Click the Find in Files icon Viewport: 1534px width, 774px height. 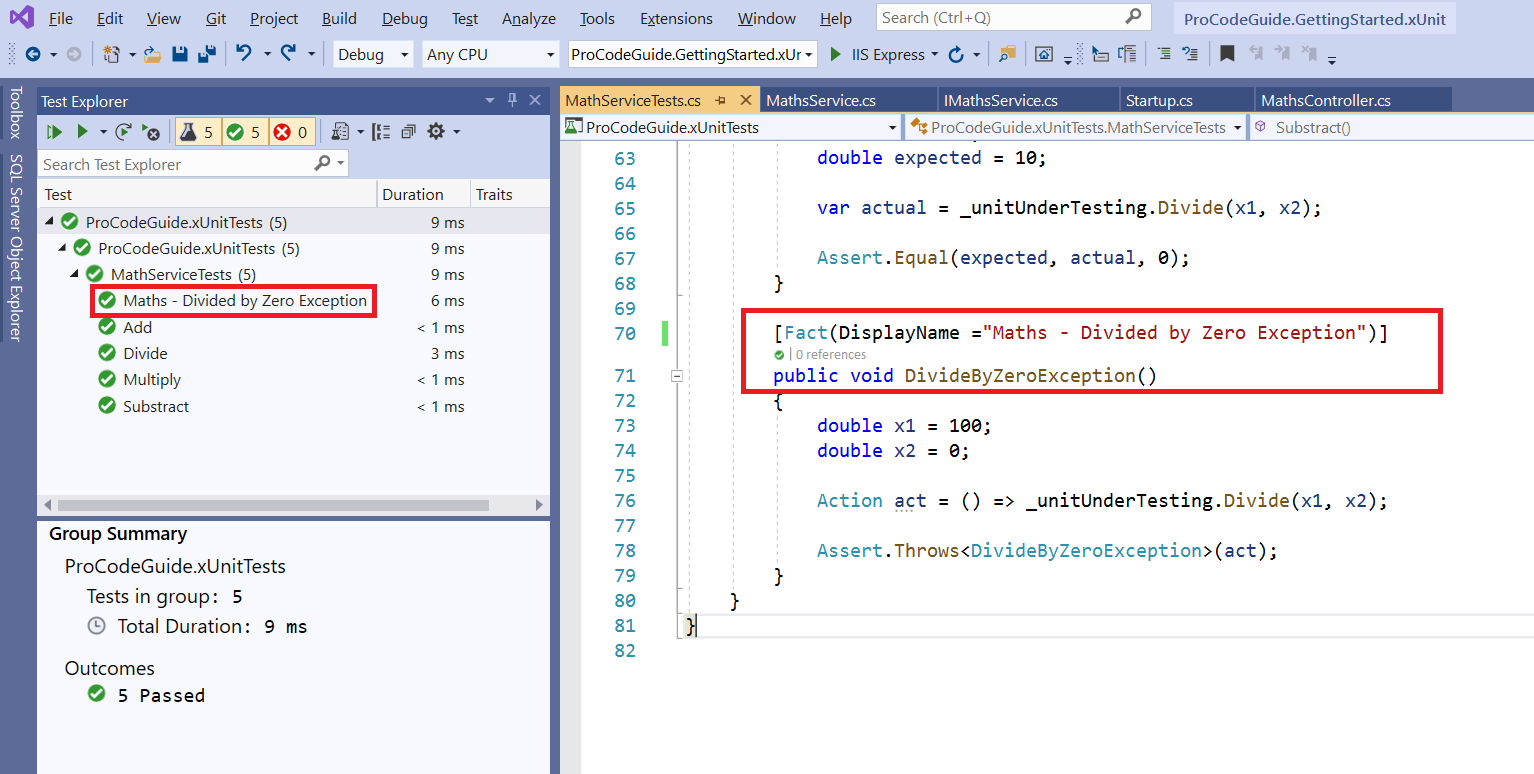tap(1006, 55)
